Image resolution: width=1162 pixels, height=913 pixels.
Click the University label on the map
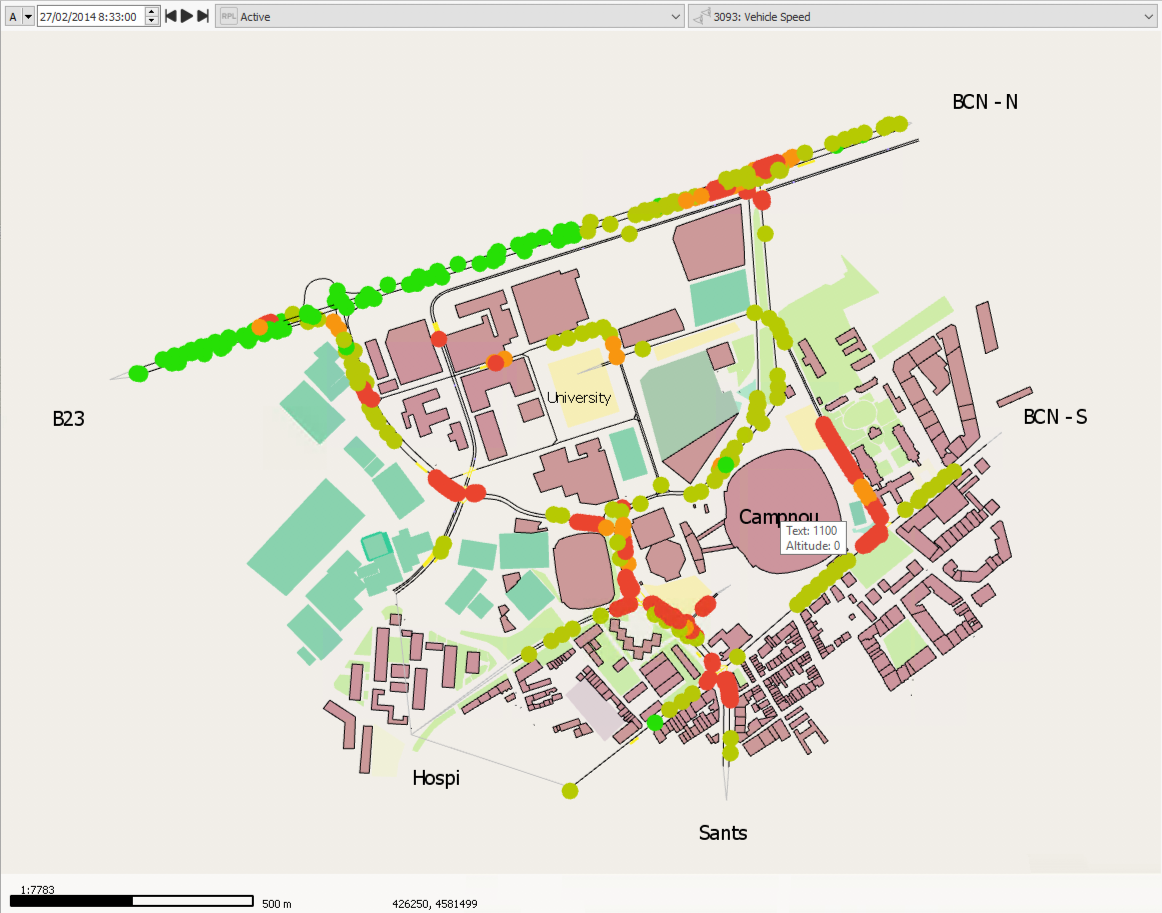(x=578, y=398)
